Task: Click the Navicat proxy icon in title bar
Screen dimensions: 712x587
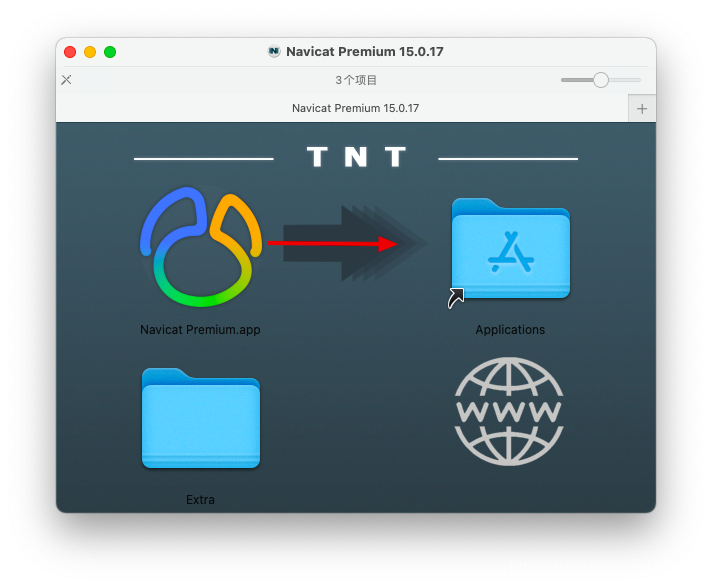Action: 274,51
